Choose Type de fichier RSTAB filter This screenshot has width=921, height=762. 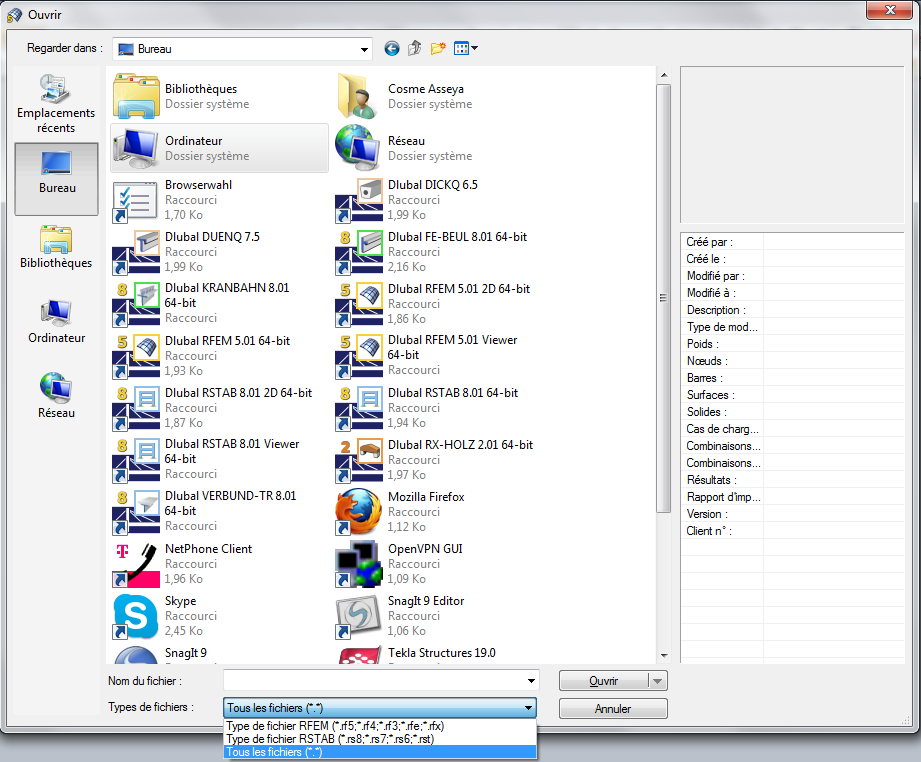[379, 739]
